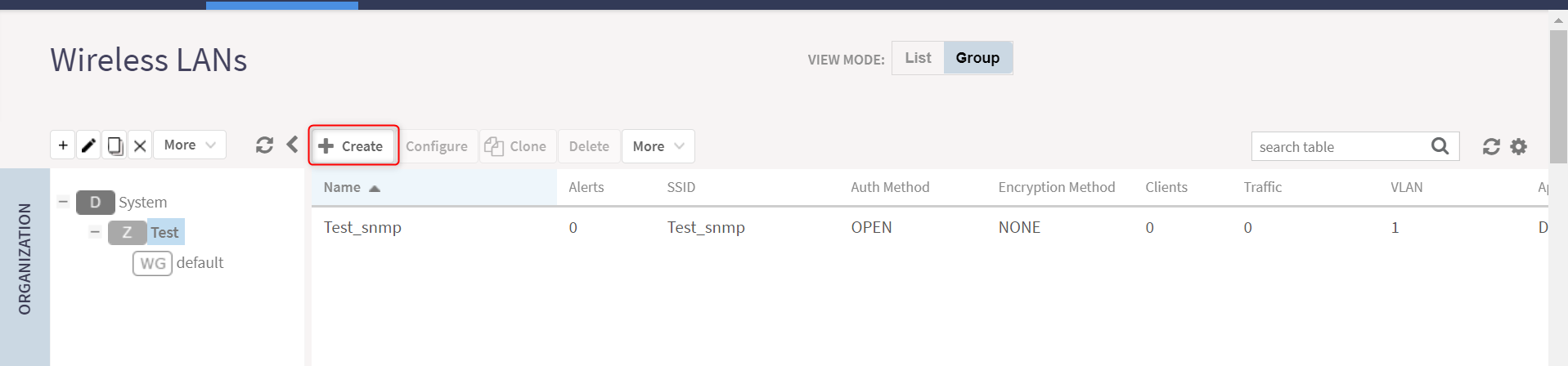This screenshot has width=1568, height=366.
Task: Click the search table input field
Action: point(1341,146)
